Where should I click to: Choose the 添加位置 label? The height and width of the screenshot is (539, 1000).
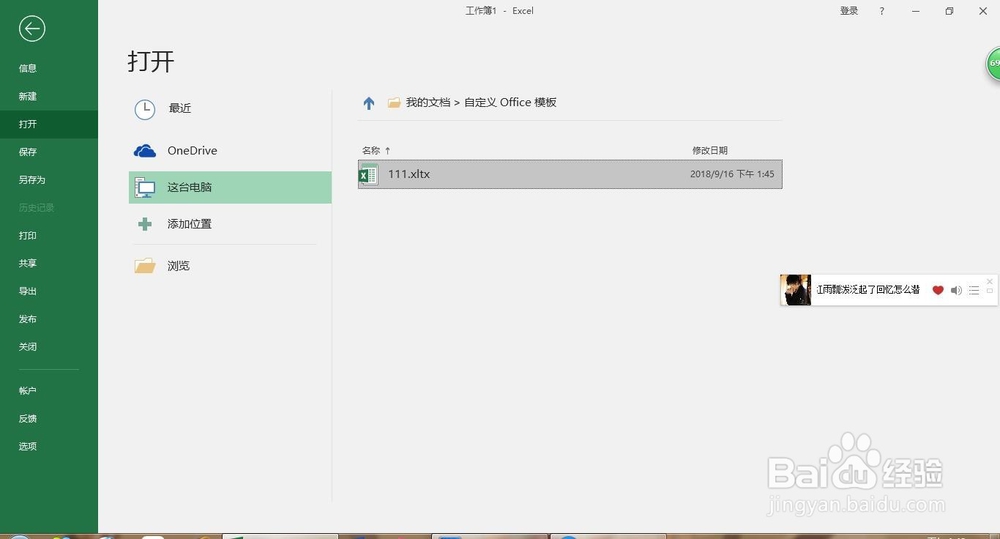[189, 224]
